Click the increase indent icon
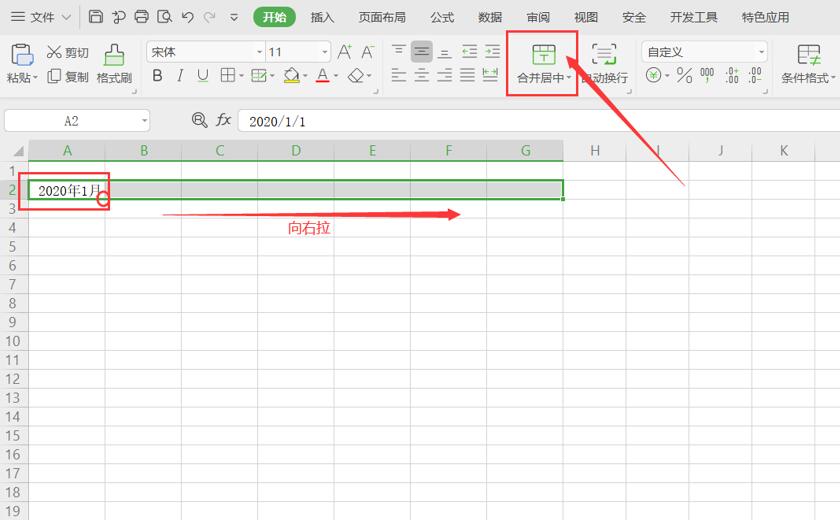Screen dimensions: 840x520 click(492, 51)
